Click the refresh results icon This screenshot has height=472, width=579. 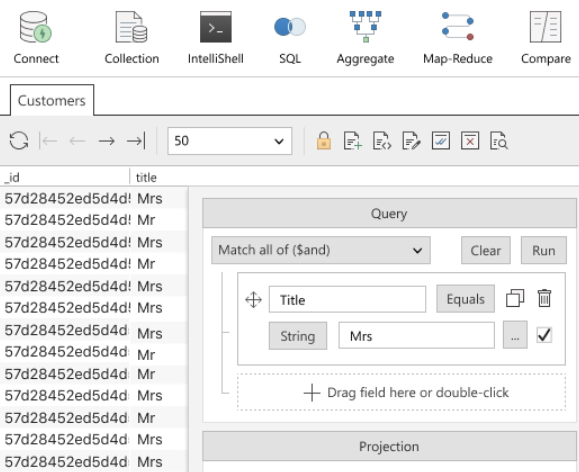coord(19,141)
